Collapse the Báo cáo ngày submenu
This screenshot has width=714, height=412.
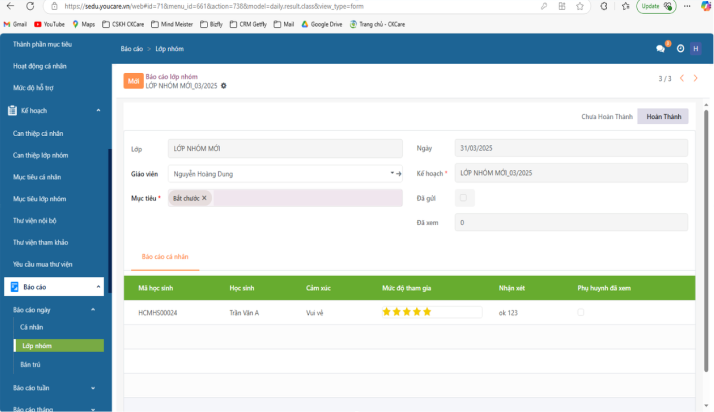pyautogui.click(x=92, y=310)
